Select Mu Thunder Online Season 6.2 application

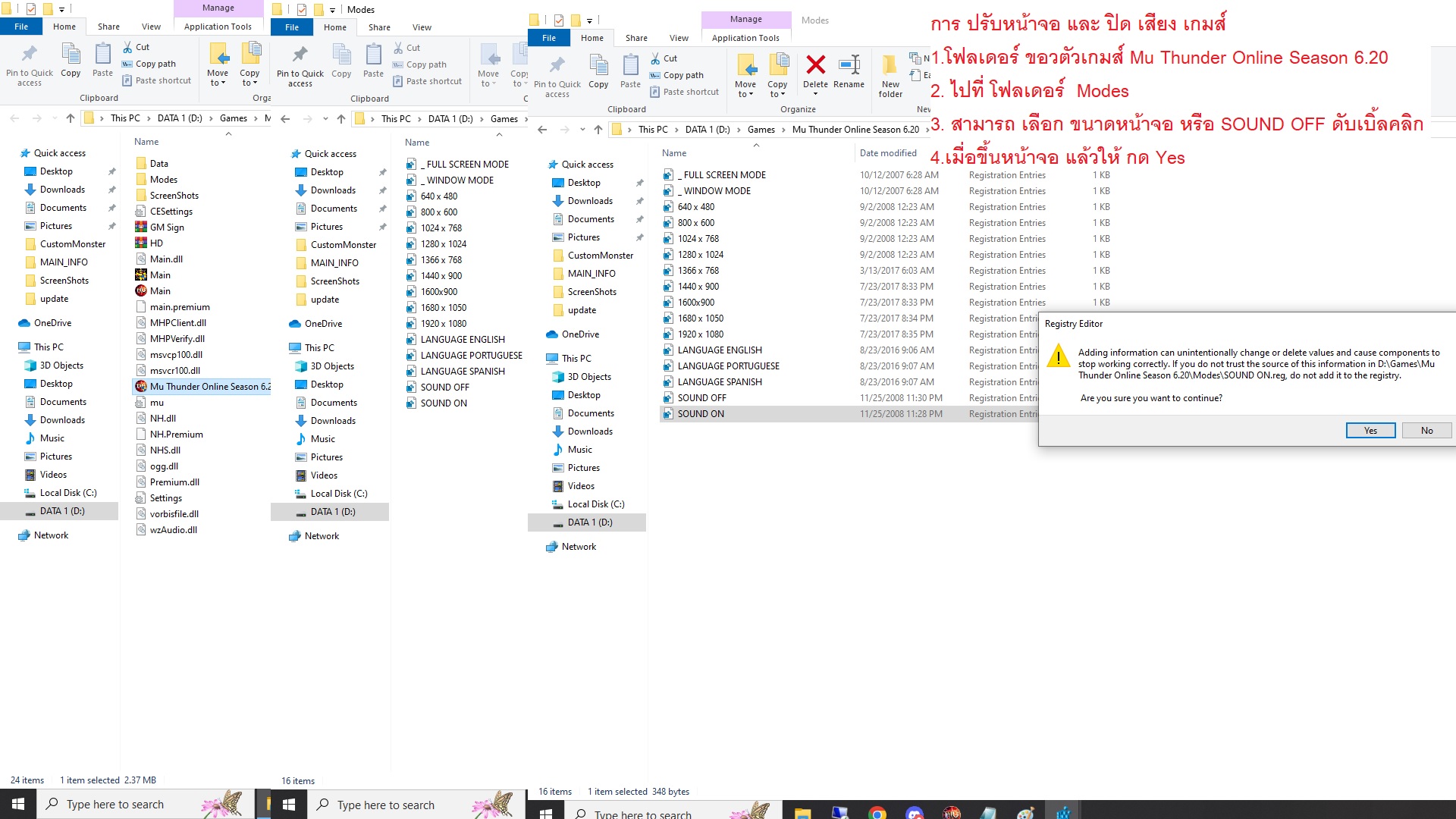point(202,387)
